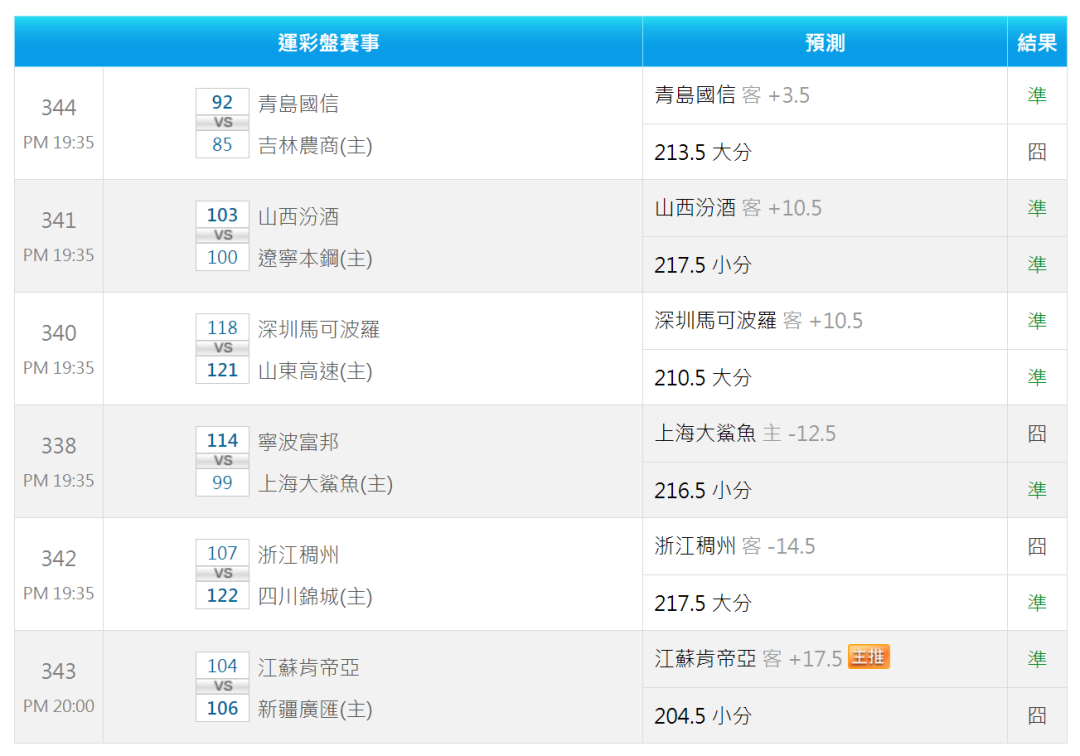
Task: Click the score 99 for 上海大鯊魚
Action: 222,483
